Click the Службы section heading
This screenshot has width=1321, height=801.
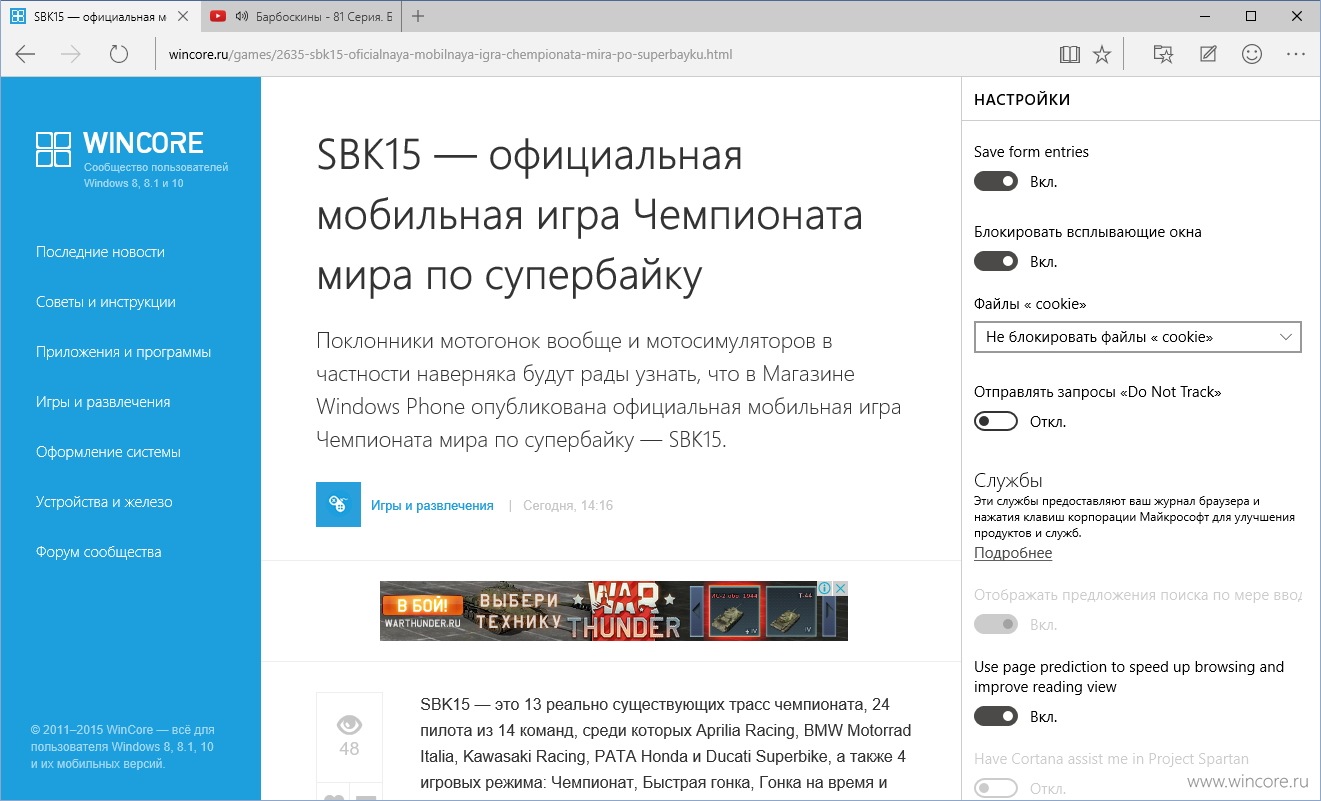tap(1008, 481)
